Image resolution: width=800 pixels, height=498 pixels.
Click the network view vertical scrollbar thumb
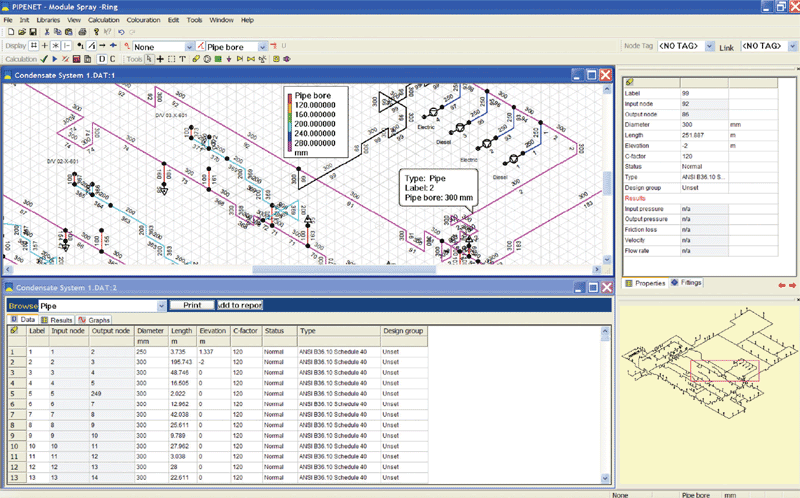(607, 183)
